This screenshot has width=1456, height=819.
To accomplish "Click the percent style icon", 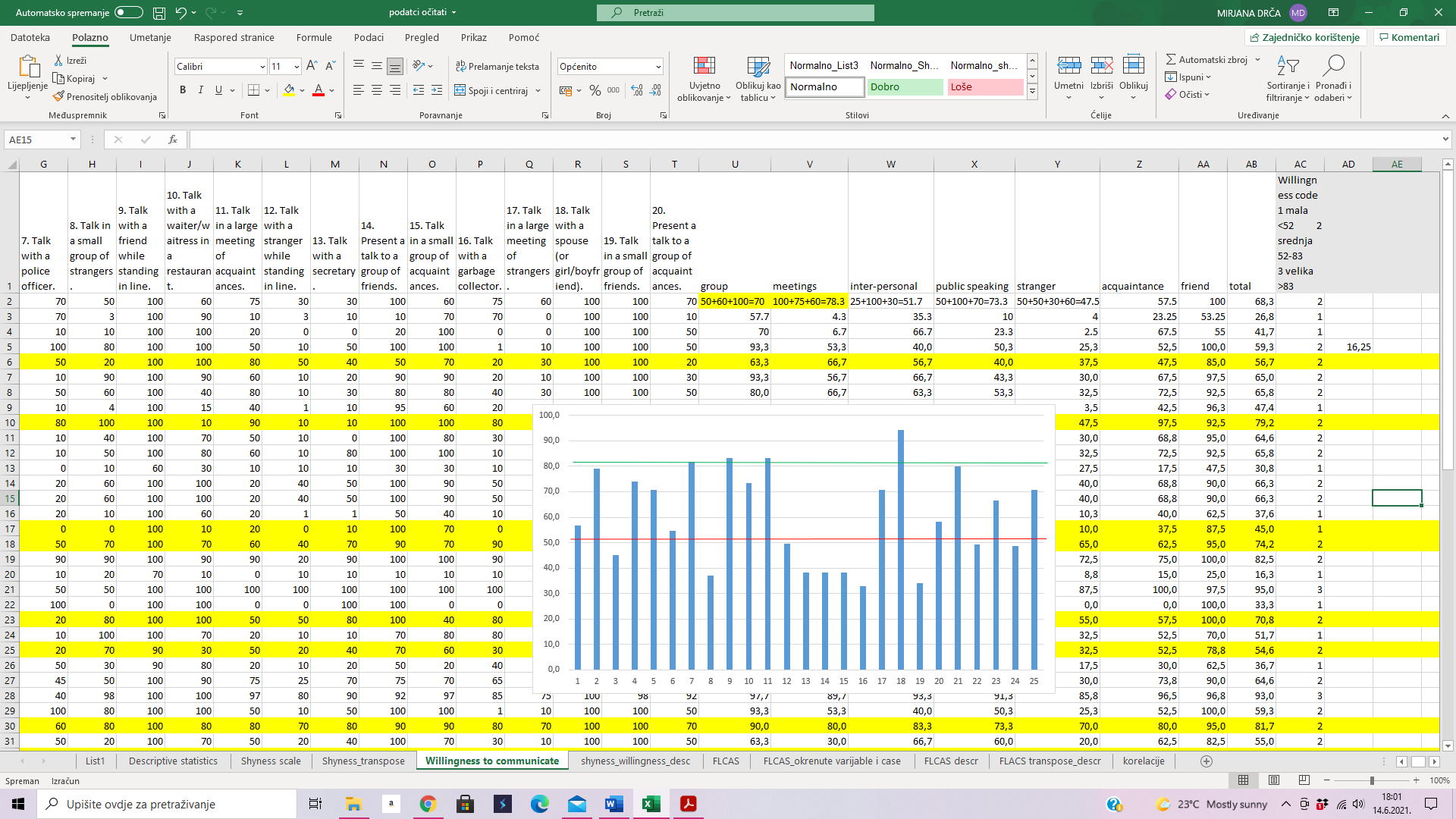I will point(595,90).
